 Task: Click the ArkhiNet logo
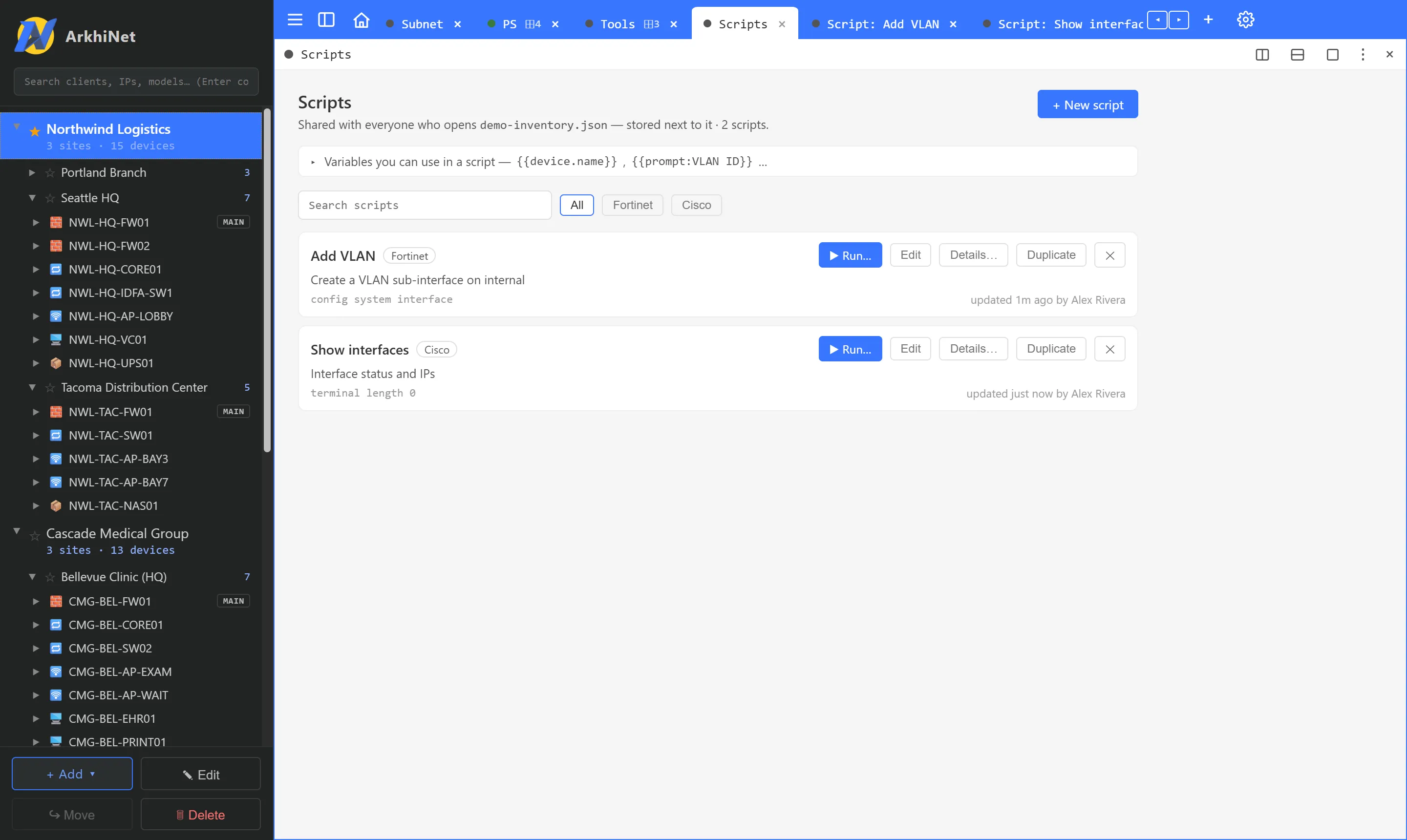[36, 36]
